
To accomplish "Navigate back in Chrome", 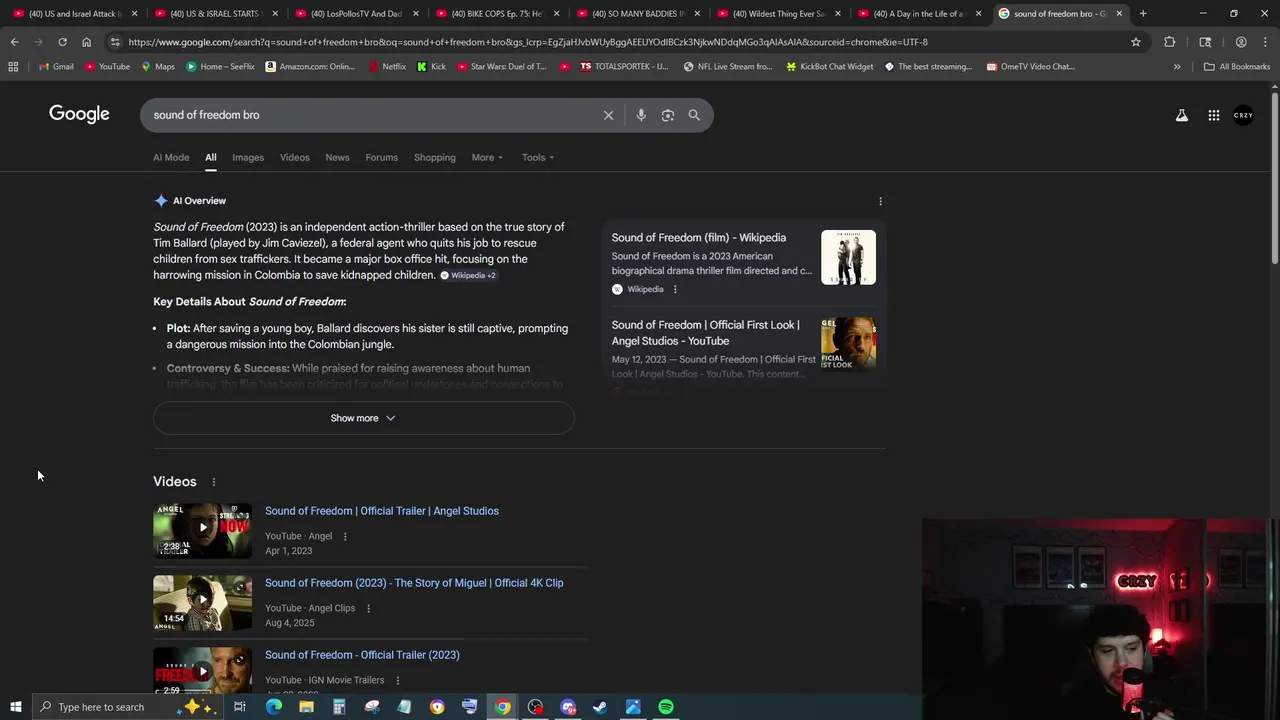I will coord(14,42).
